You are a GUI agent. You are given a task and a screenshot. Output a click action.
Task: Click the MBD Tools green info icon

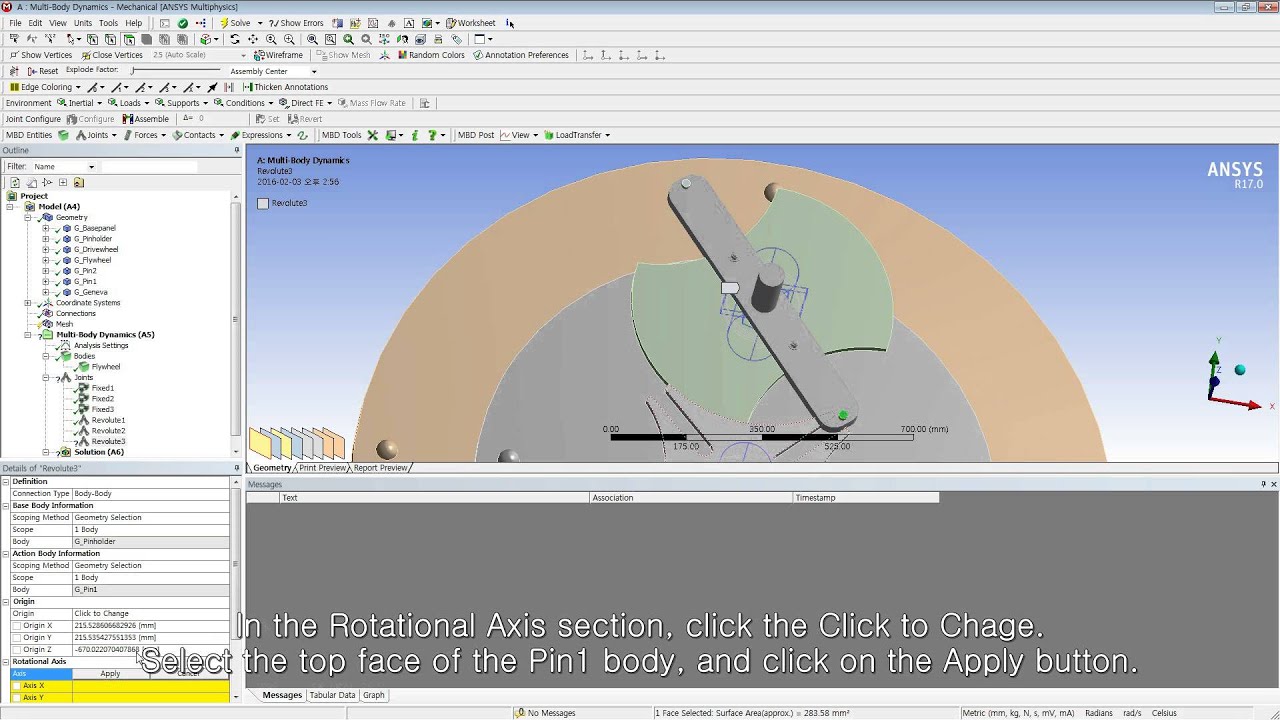pos(416,135)
